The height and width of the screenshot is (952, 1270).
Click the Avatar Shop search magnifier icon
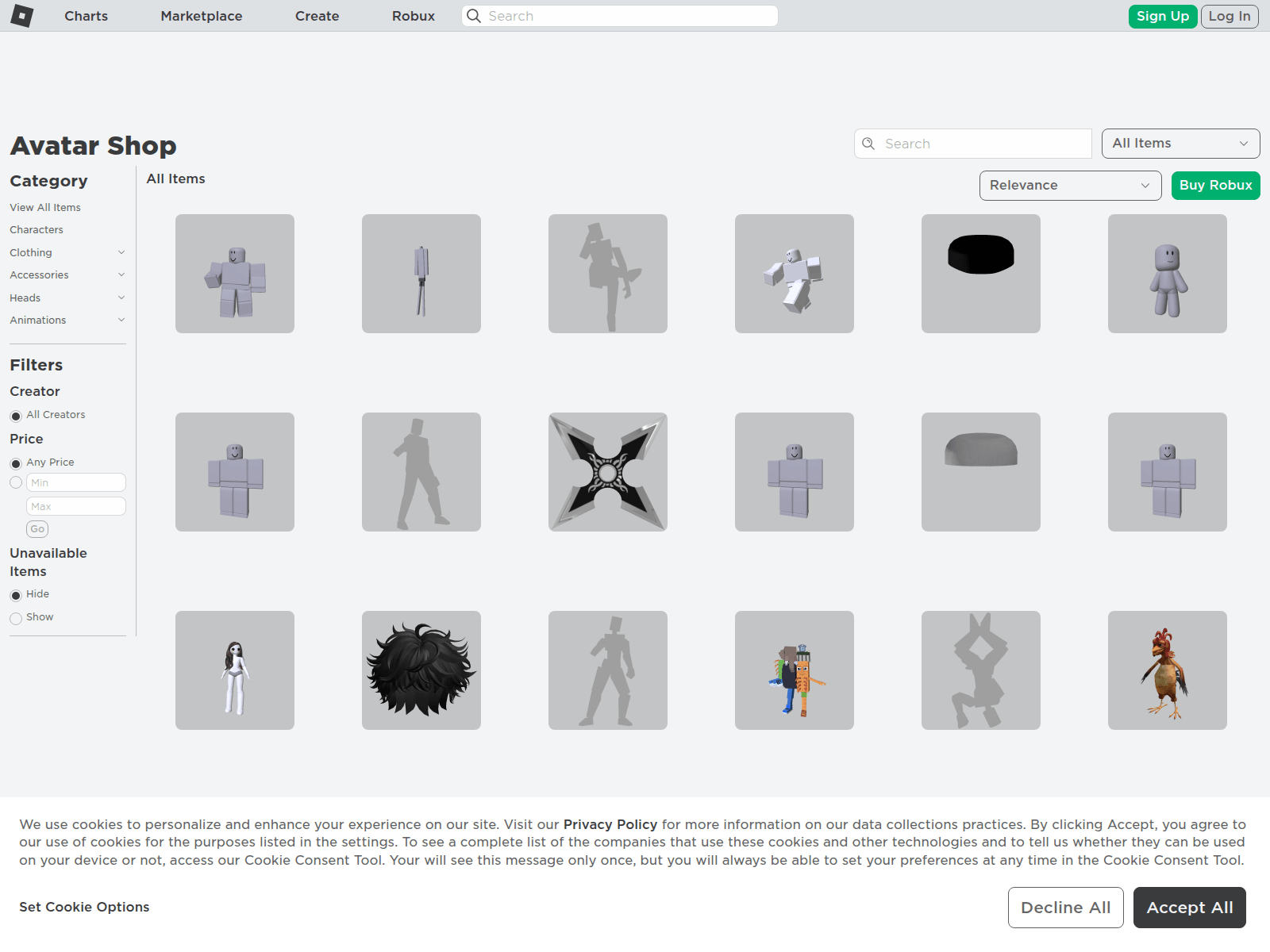point(868,144)
